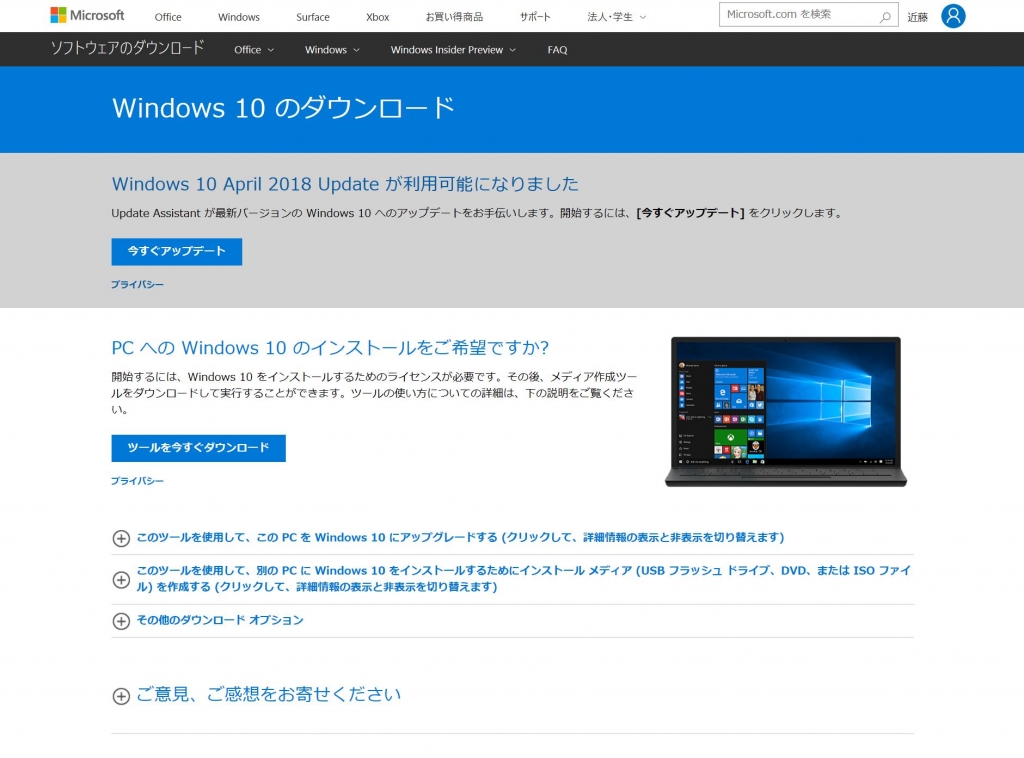Image resolution: width=1024 pixels, height=758 pixels.
Task: Open FAQ in the dark navigation bar
Action: 557,50
